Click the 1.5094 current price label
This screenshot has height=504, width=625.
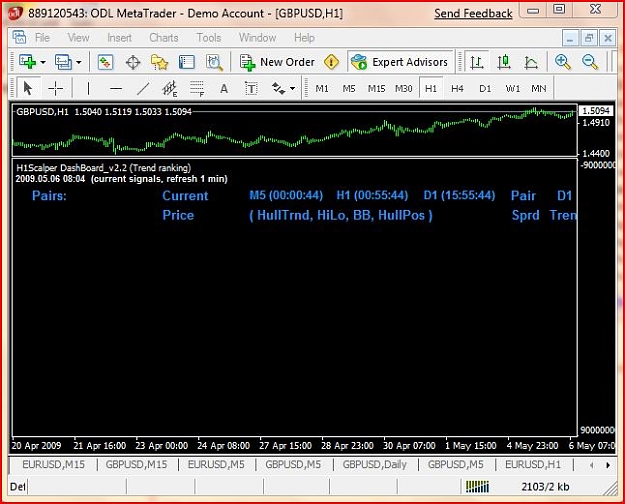596,110
